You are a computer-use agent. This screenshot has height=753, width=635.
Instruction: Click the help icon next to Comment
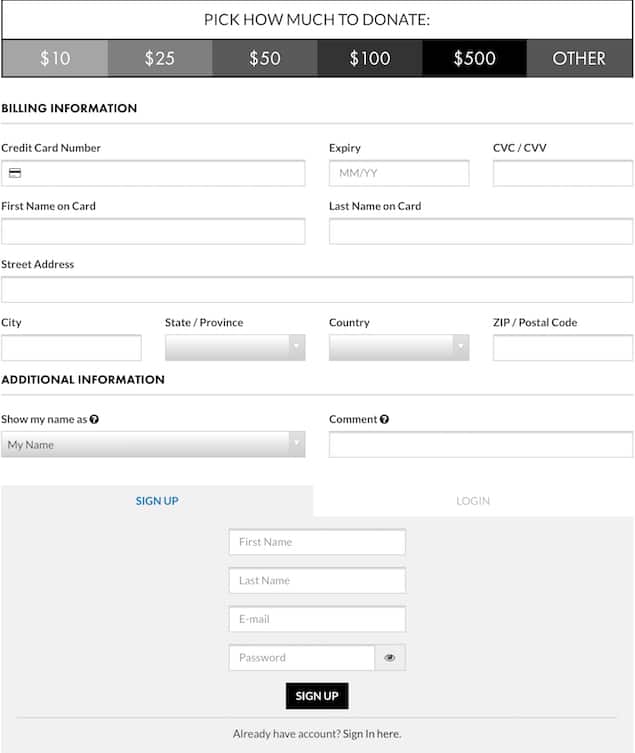(x=384, y=419)
